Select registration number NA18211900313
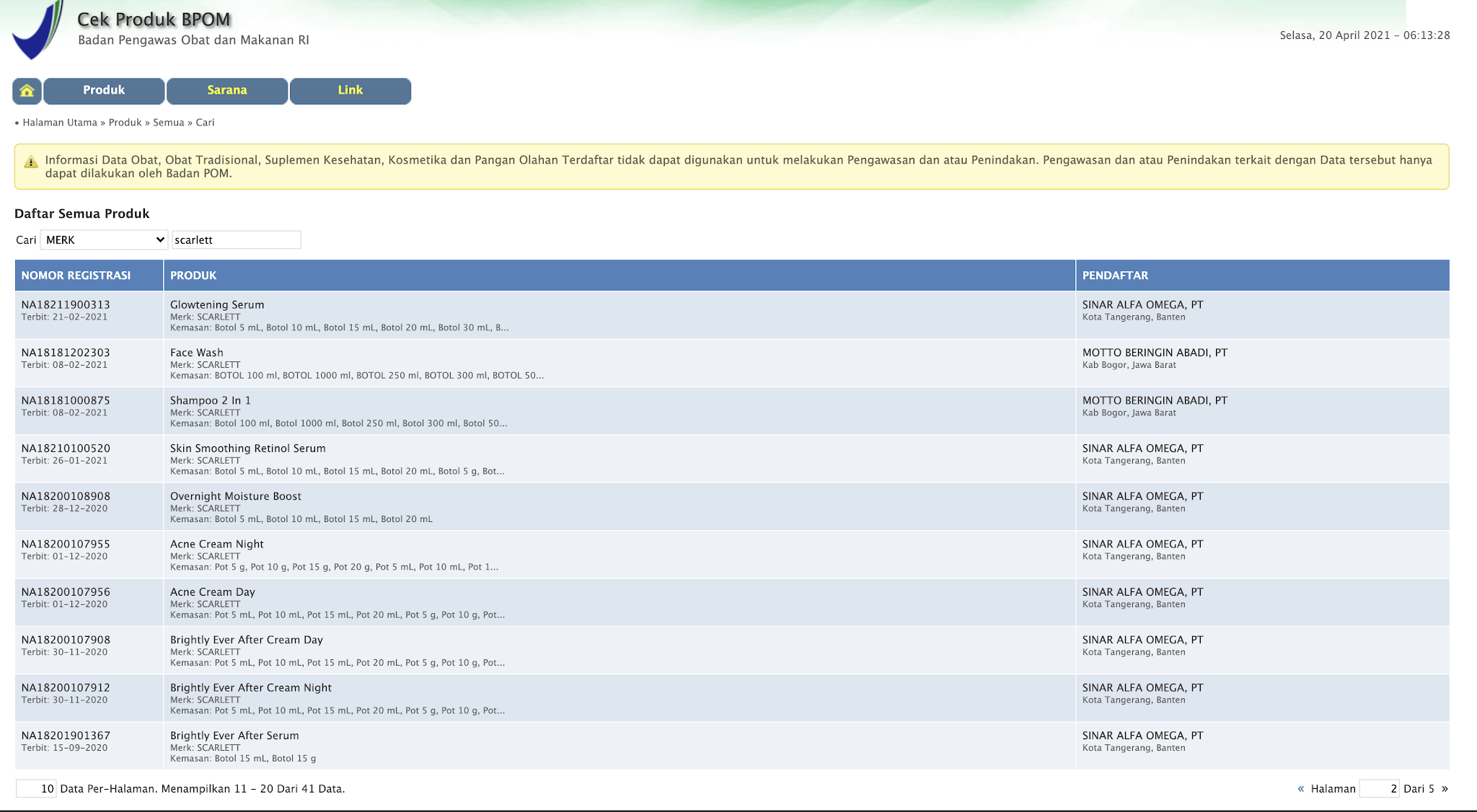1477x812 pixels. tap(66, 305)
